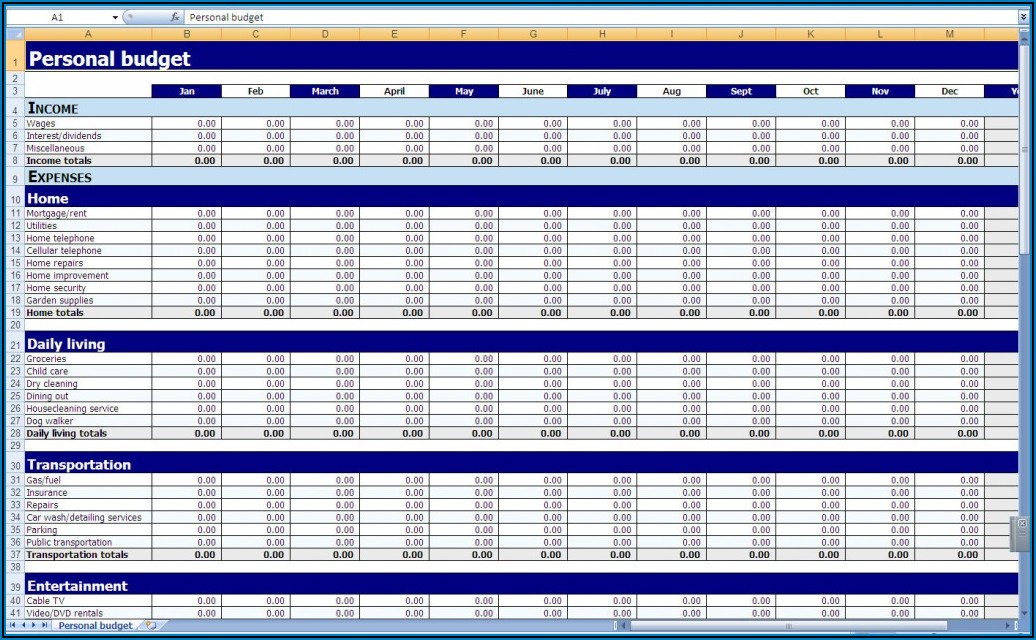The height and width of the screenshot is (640, 1036).
Task: Go to last sheet navigation arrow
Action: pyautogui.click(x=45, y=625)
